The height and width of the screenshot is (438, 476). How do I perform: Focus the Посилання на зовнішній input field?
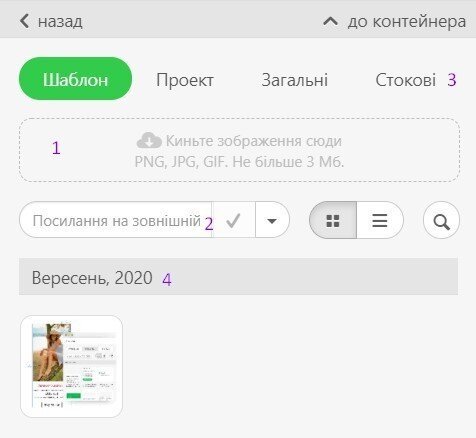115,220
